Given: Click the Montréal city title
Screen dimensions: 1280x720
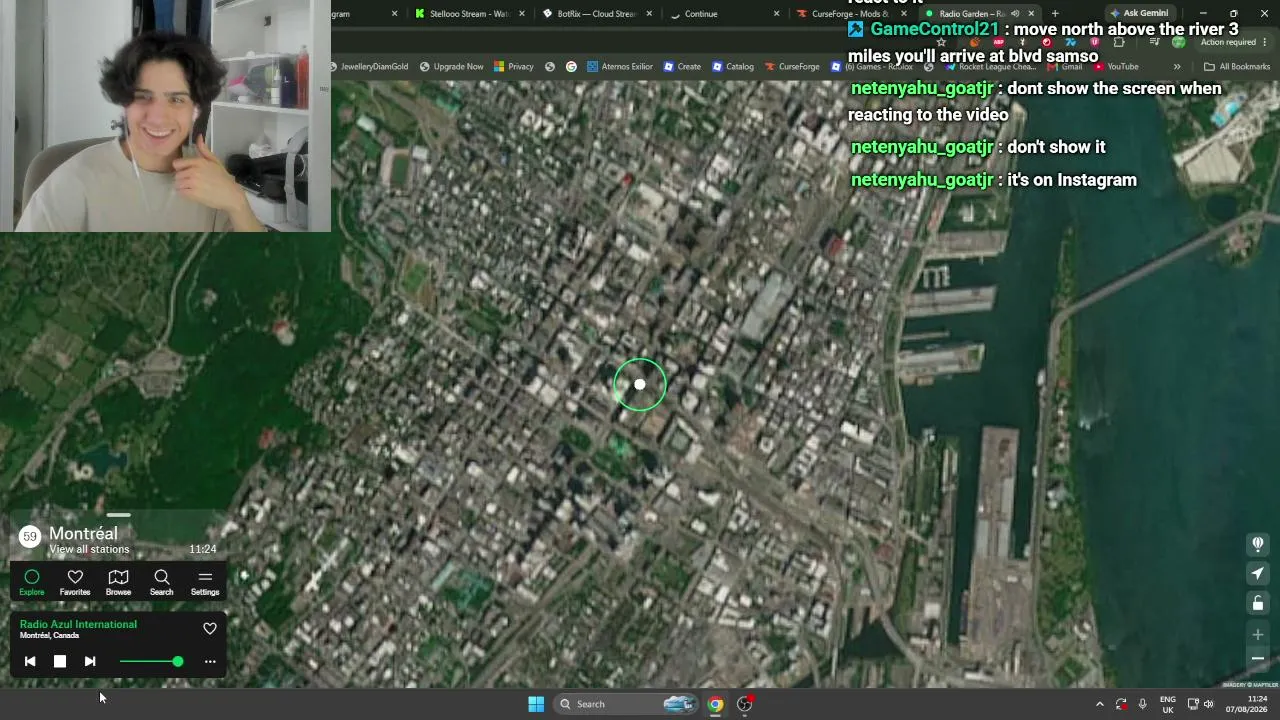Looking at the screenshot, I should click(83, 533).
